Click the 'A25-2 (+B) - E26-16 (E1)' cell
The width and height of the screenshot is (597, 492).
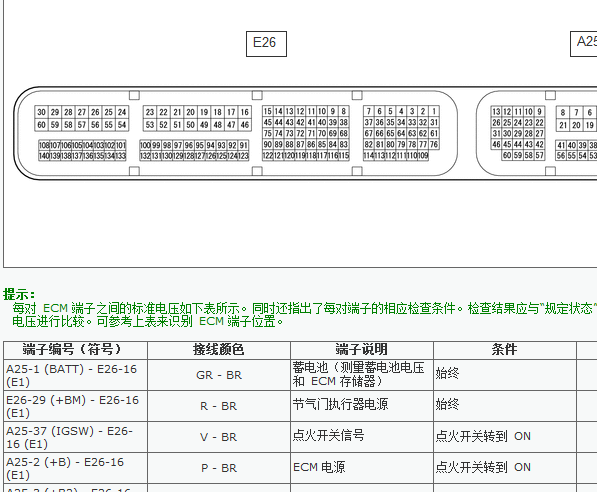[x=75, y=468]
